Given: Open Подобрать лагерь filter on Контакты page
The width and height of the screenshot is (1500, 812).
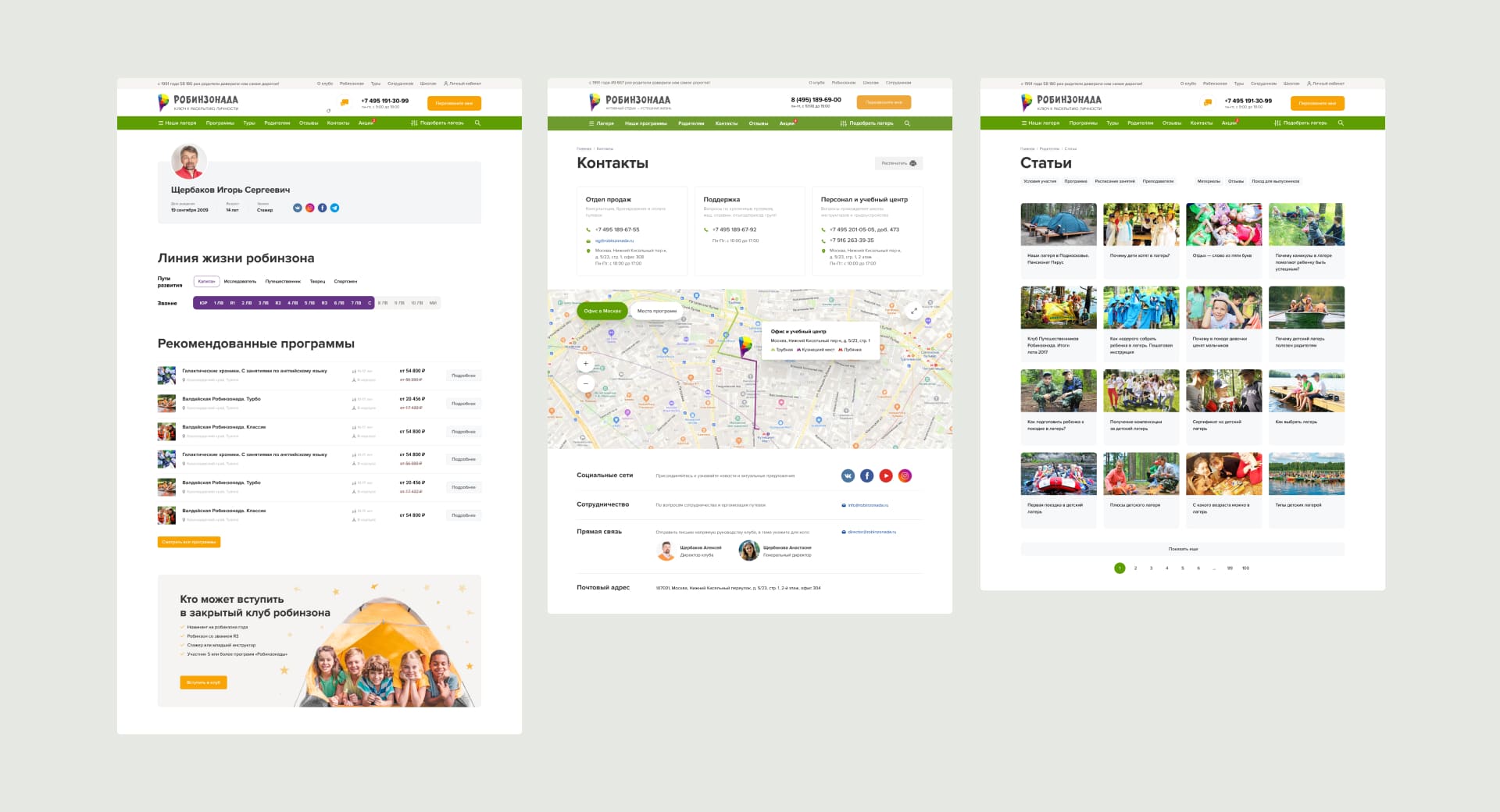Looking at the screenshot, I should point(866,123).
